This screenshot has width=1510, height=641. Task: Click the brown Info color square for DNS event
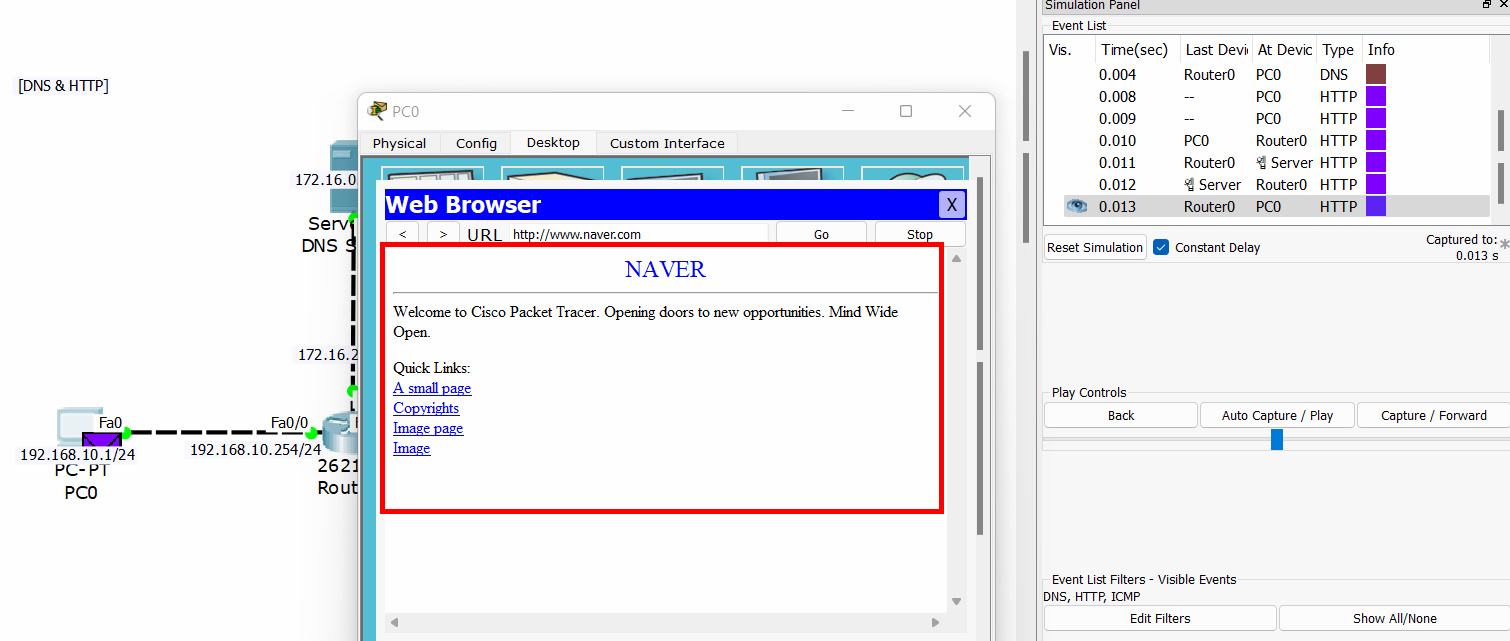coord(1376,74)
